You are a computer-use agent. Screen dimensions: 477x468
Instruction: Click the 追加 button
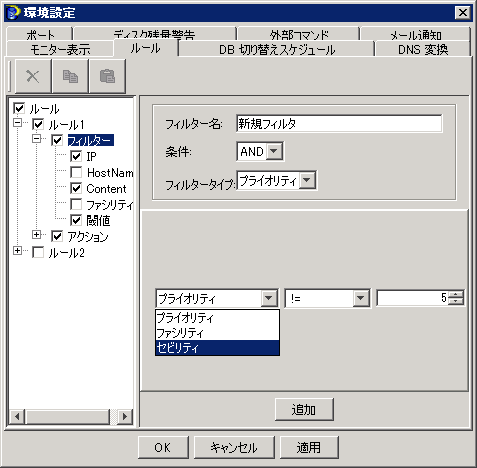pyautogui.click(x=304, y=409)
